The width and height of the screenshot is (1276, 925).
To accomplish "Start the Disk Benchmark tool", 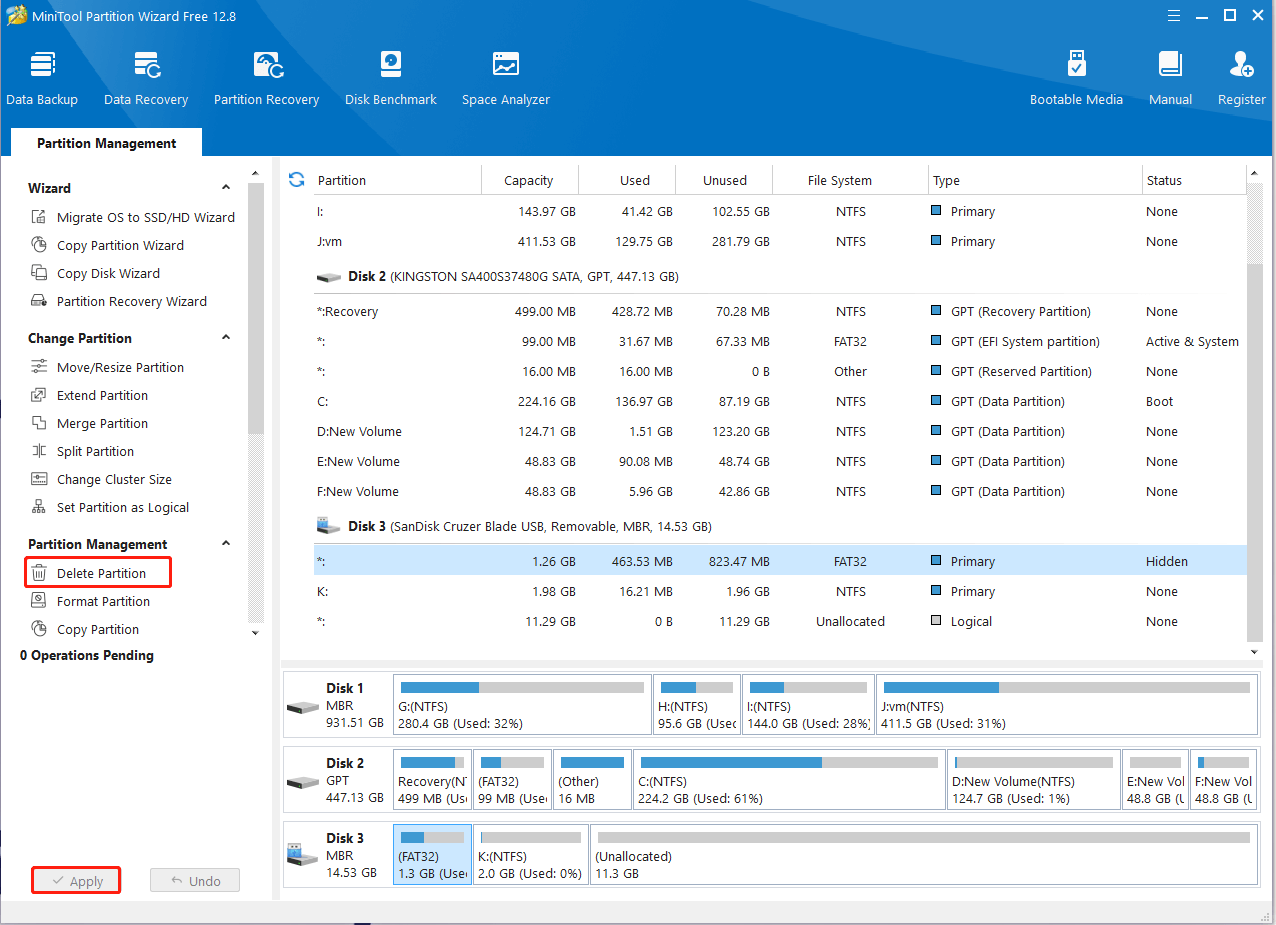I will coord(391,78).
